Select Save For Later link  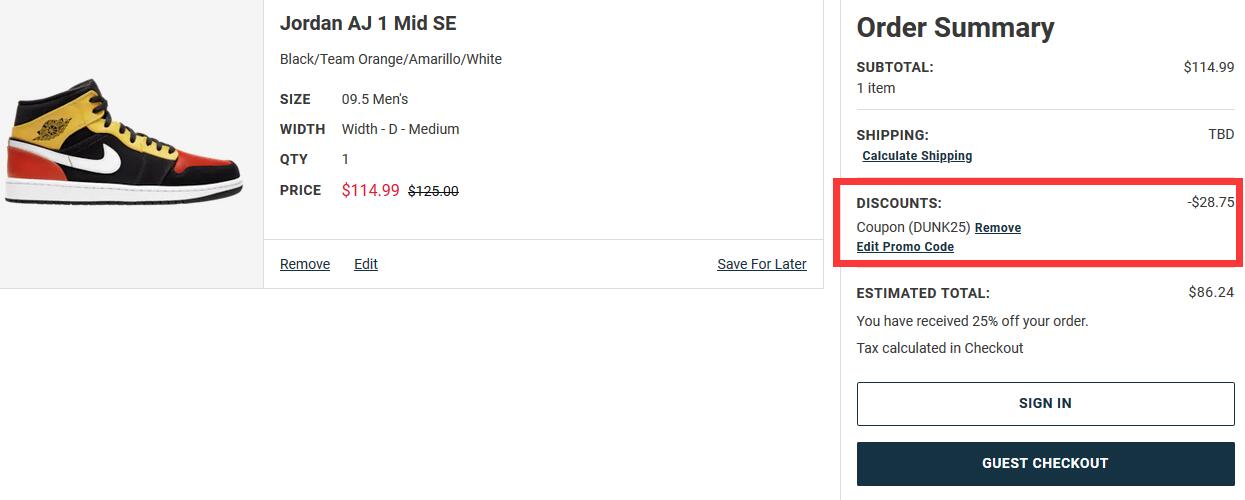pos(762,264)
